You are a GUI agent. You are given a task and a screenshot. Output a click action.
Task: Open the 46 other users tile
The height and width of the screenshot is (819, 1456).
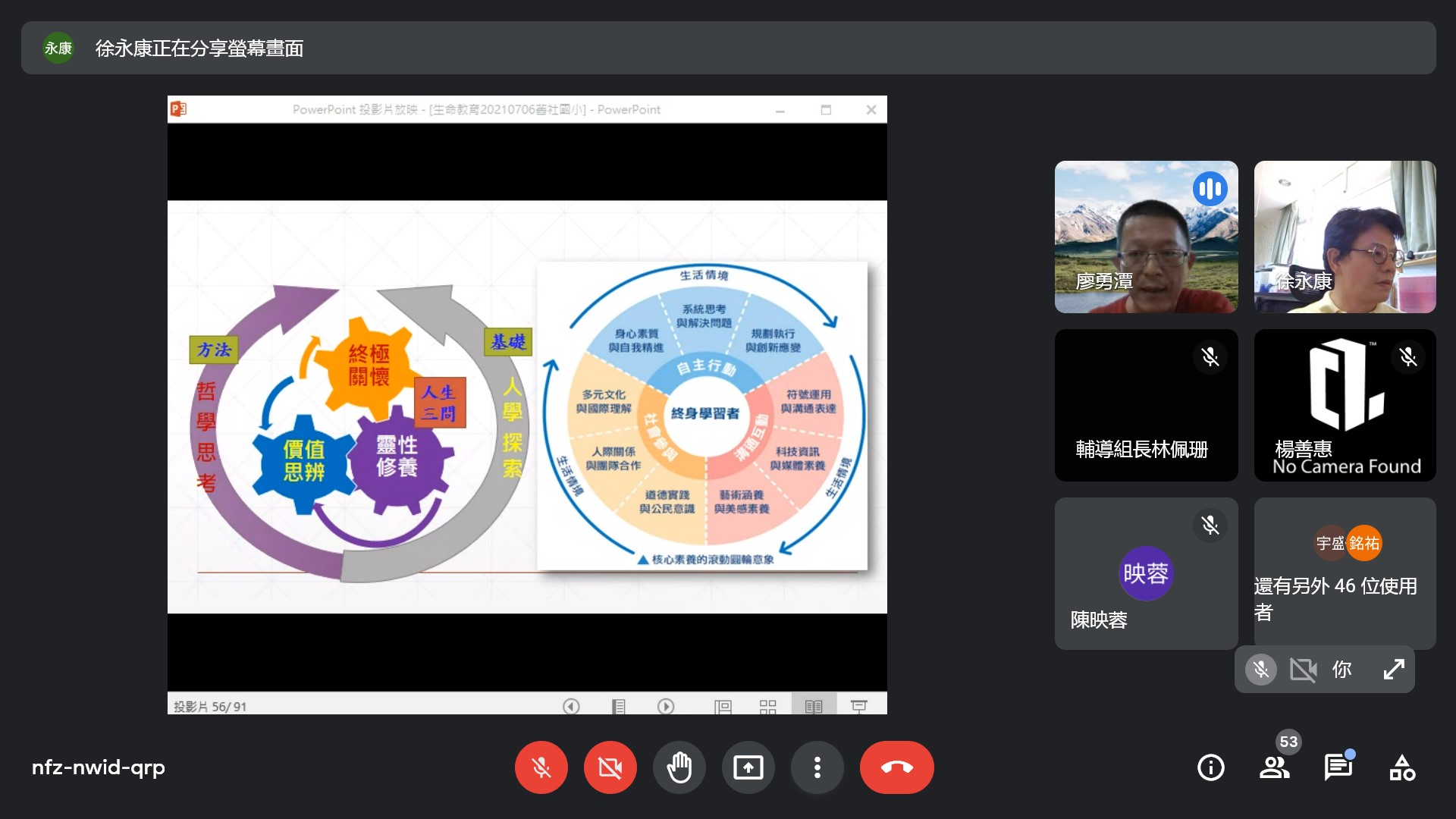1345,573
